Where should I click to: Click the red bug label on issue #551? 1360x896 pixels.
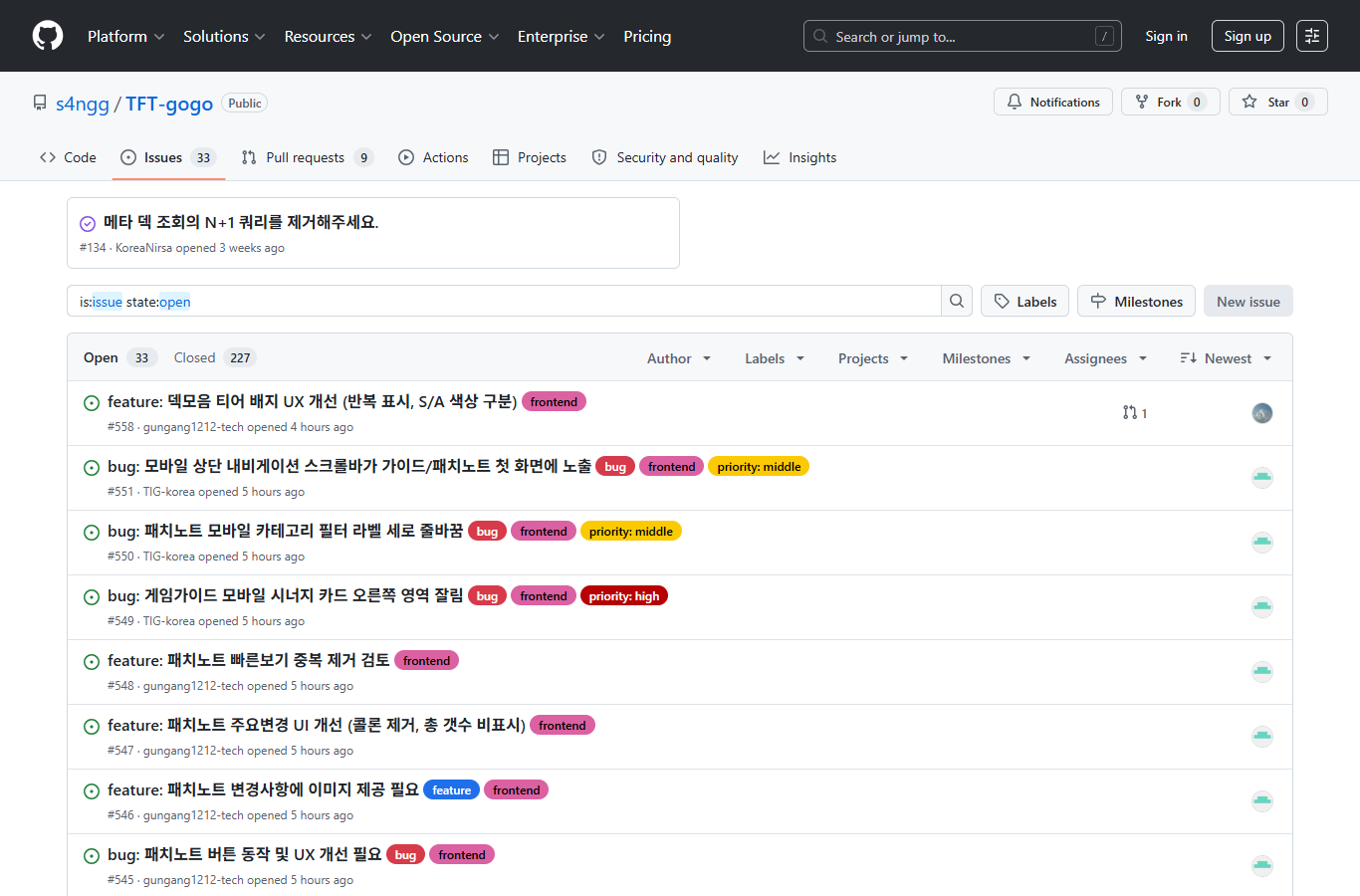click(x=615, y=466)
